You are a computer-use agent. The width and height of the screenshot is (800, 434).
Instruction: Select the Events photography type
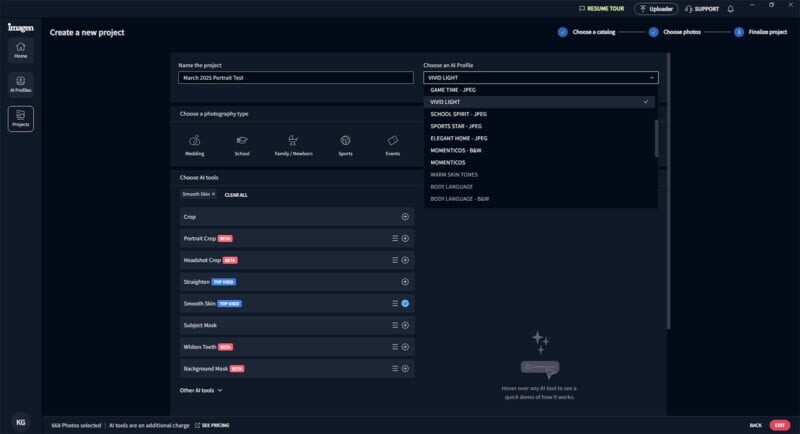[393, 145]
